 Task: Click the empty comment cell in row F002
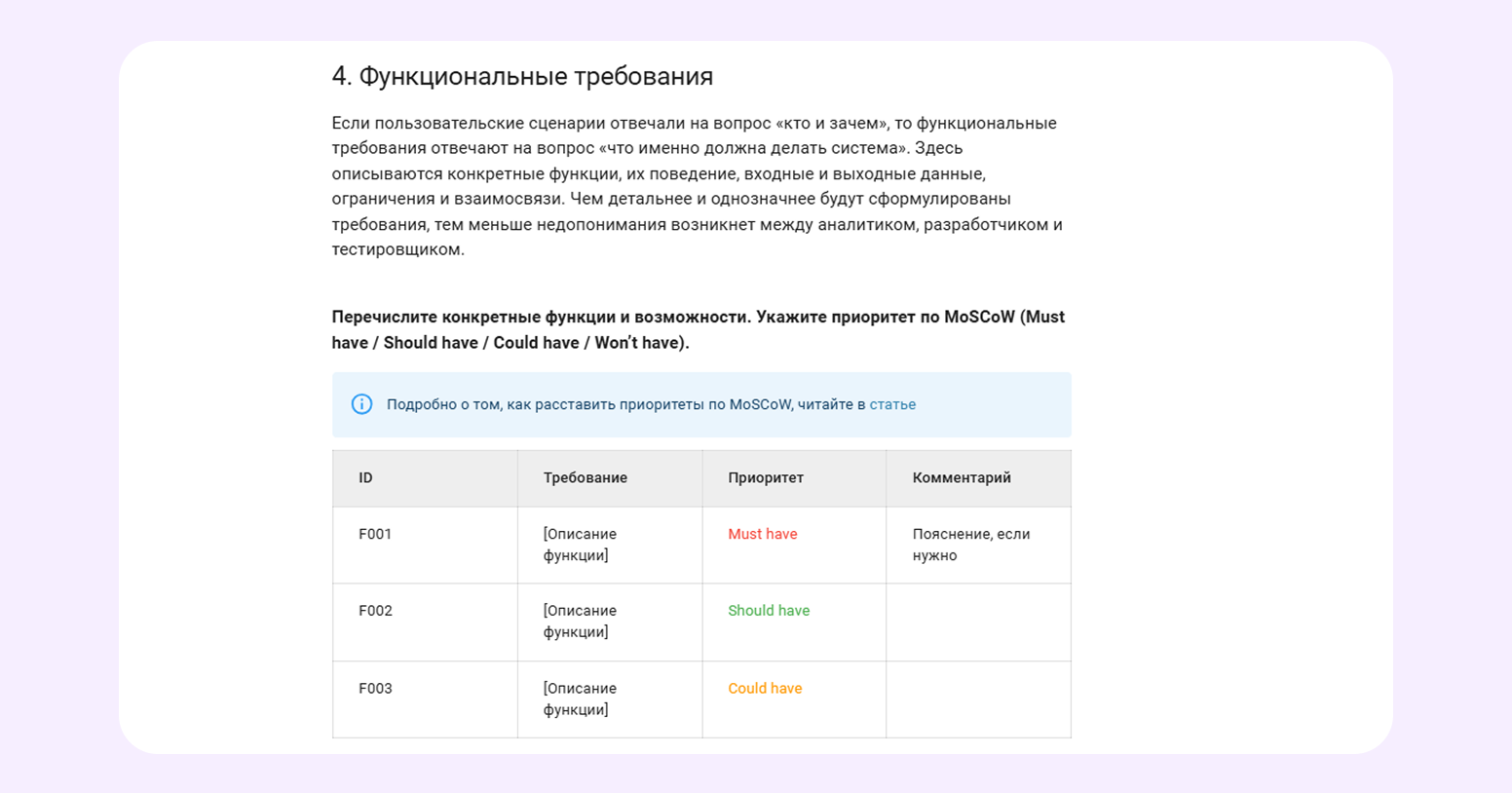click(x=978, y=623)
